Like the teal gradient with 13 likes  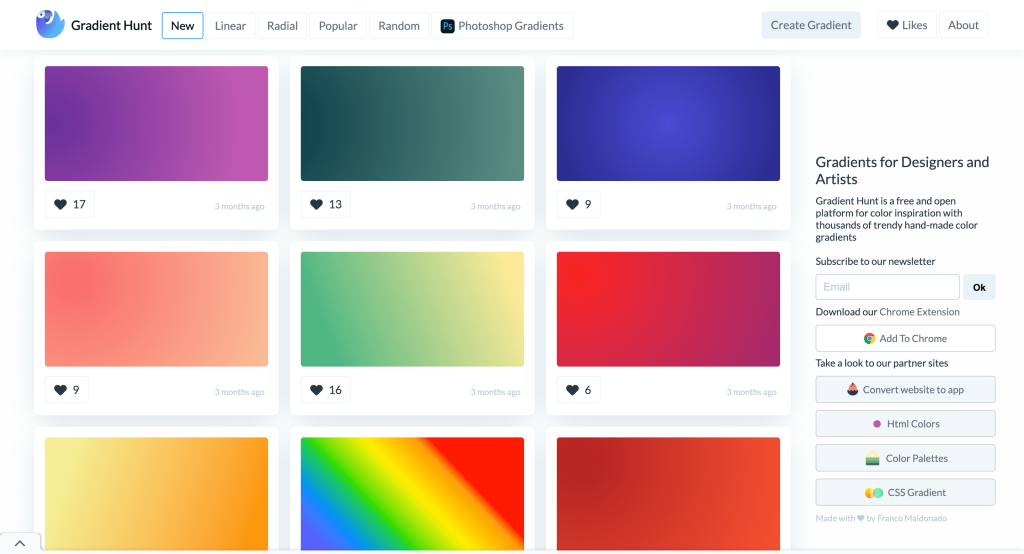click(326, 204)
